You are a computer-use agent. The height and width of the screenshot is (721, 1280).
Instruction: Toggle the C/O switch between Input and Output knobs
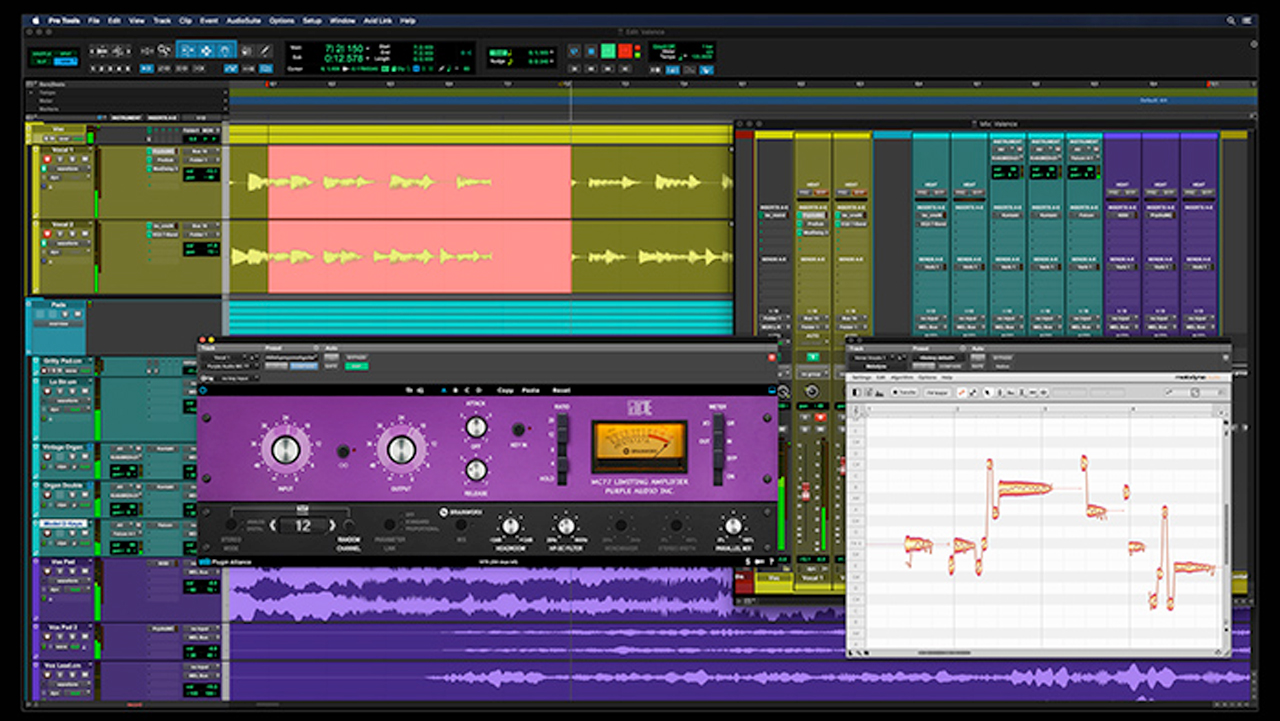click(x=343, y=451)
